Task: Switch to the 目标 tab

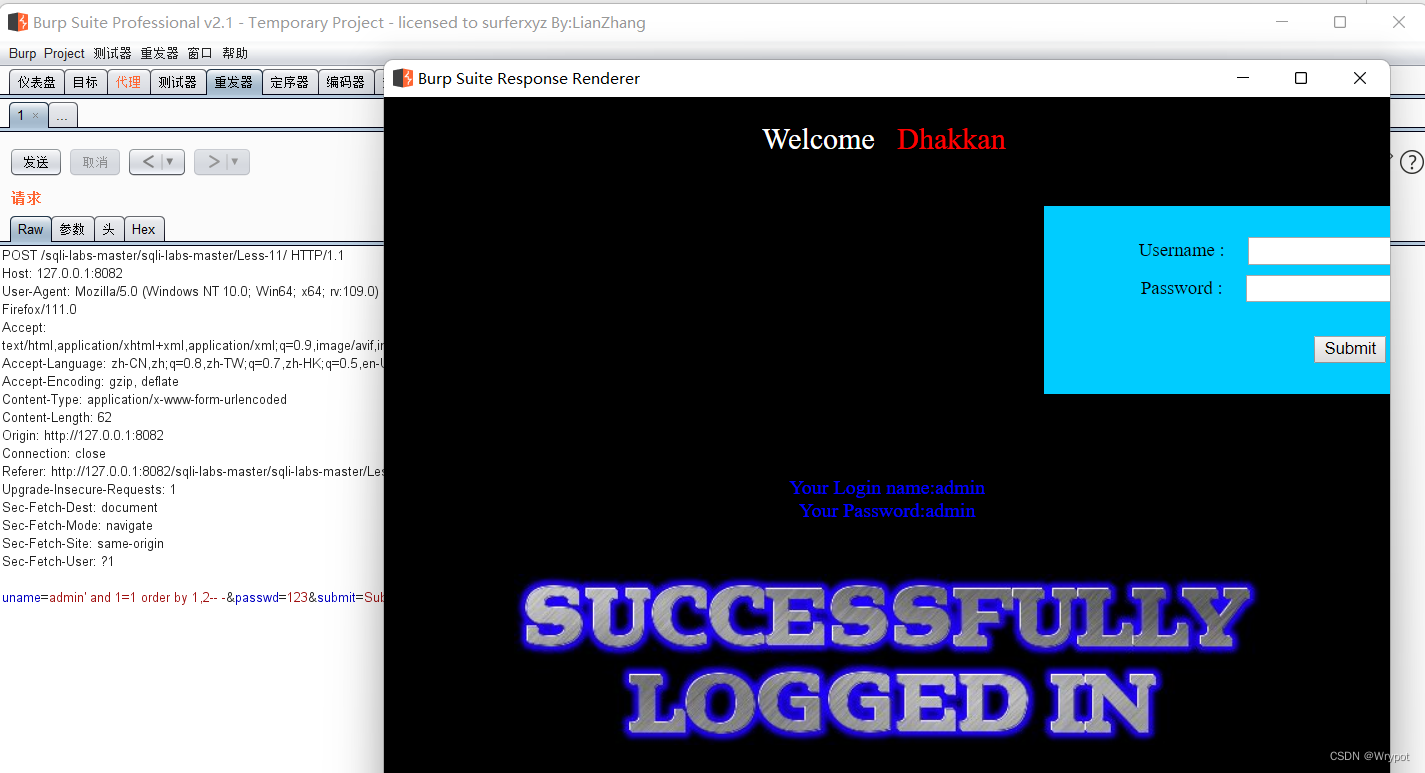Action: (85, 82)
